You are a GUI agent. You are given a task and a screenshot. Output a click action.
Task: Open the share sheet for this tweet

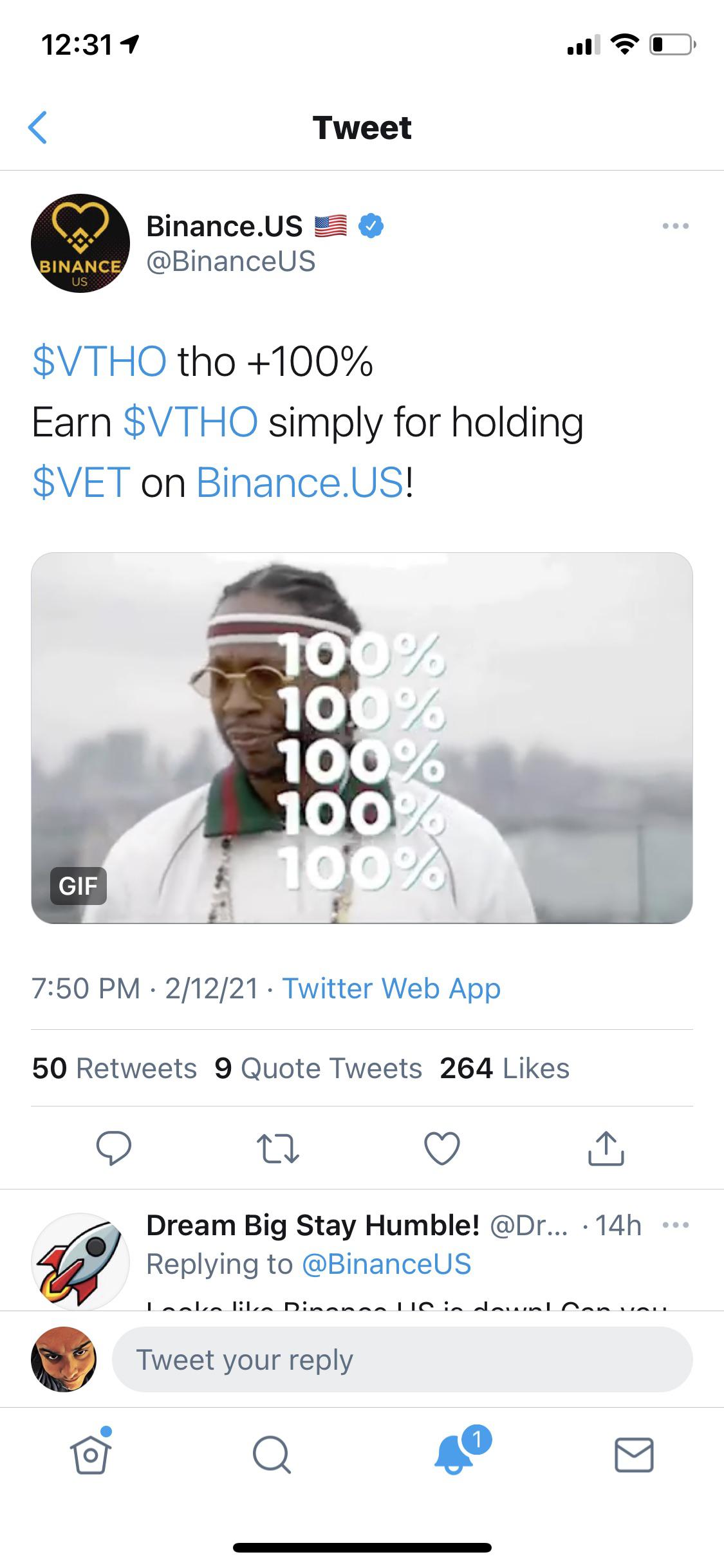pos(606,1148)
